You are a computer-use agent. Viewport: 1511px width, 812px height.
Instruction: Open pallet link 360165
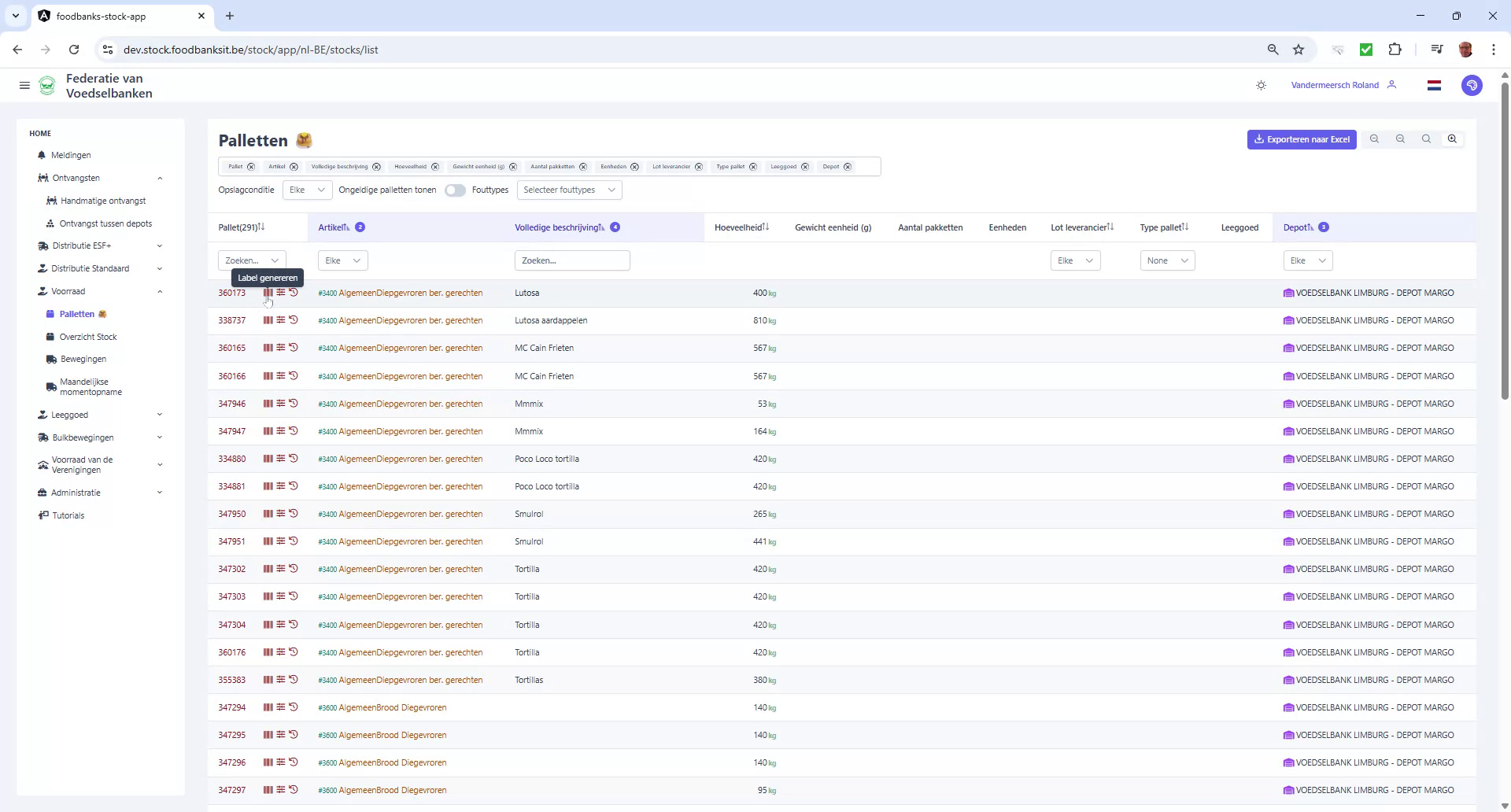(231, 347)
